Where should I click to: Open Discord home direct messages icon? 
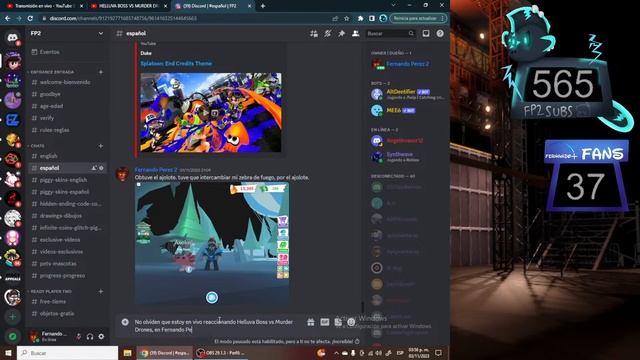pyautogui.click(x=13, y=38)
